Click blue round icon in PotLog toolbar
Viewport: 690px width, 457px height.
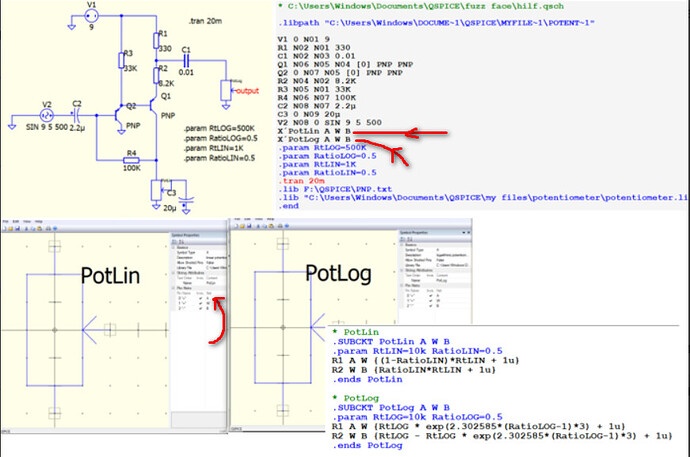pyautogui.click(x=287, y=226)
